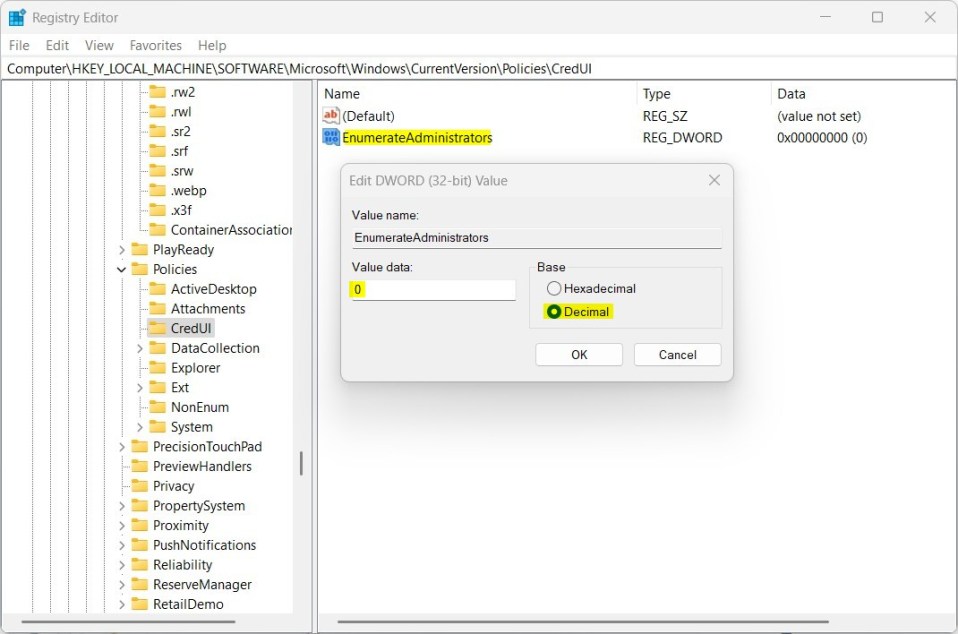The image size is (958, 634).
Task: Expand the RetailDemo tree node
Action: pyautogui.click(x=122, y=605)
